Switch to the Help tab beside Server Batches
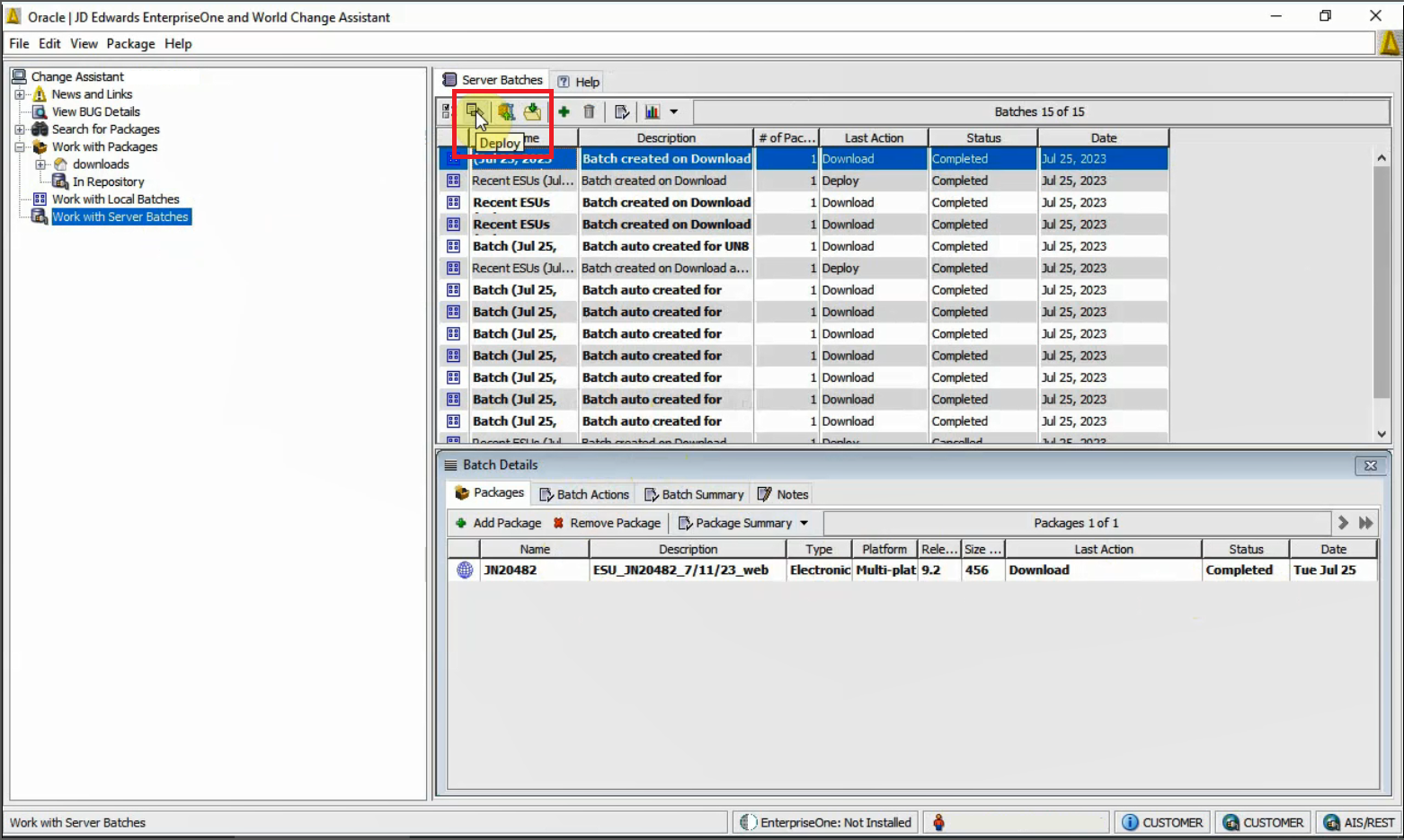The height and width of the screenshot is (840, 1404). coord(578,82)
